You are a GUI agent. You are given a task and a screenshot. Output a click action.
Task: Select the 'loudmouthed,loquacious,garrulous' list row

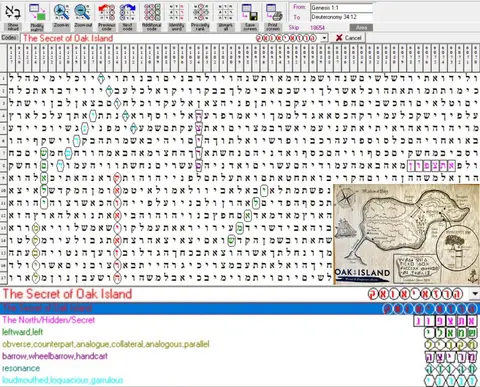[240, 380]
